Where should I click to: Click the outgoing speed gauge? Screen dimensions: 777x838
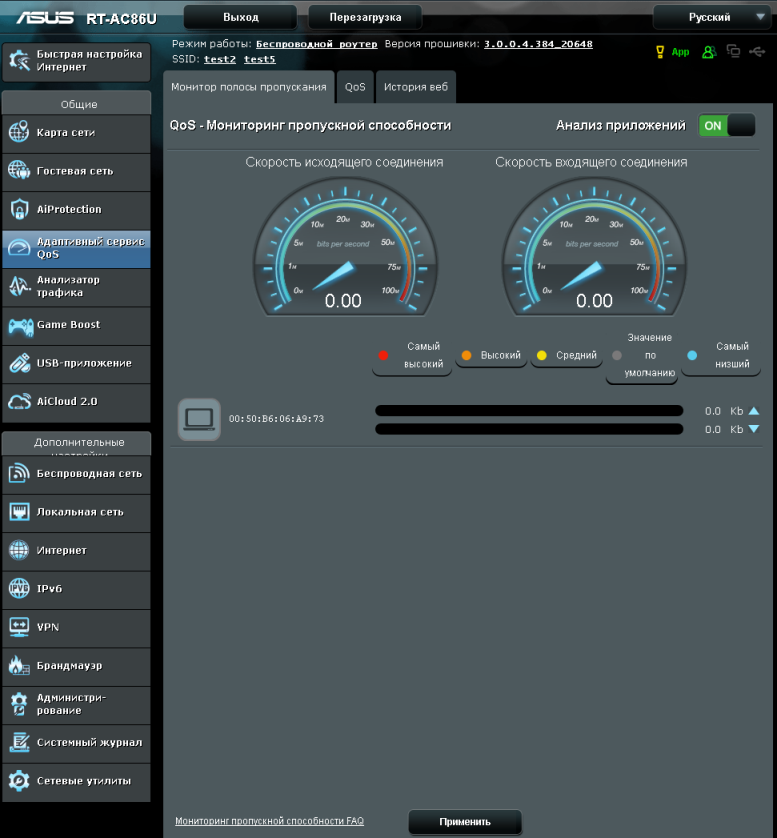[x=345, y=248]
